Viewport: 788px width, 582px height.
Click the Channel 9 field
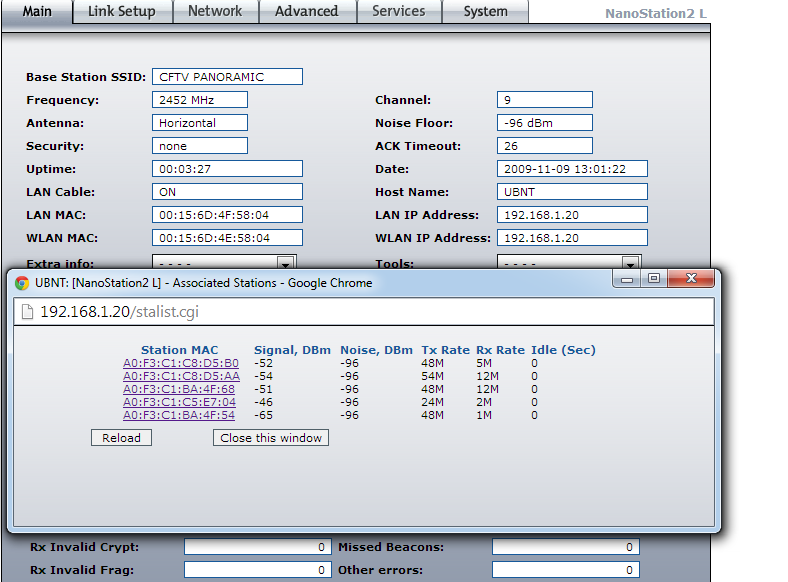click(545, 100)
